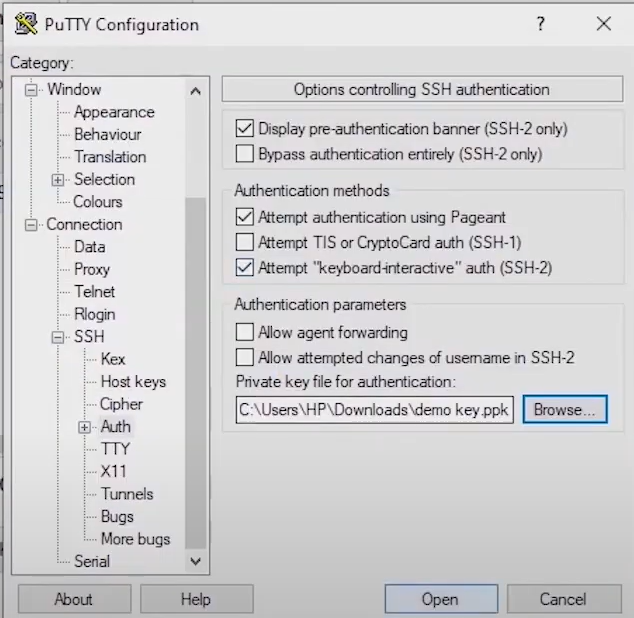This screenshot has height=618, width=634.
Task: Select Cipher category
Action: 121,404
